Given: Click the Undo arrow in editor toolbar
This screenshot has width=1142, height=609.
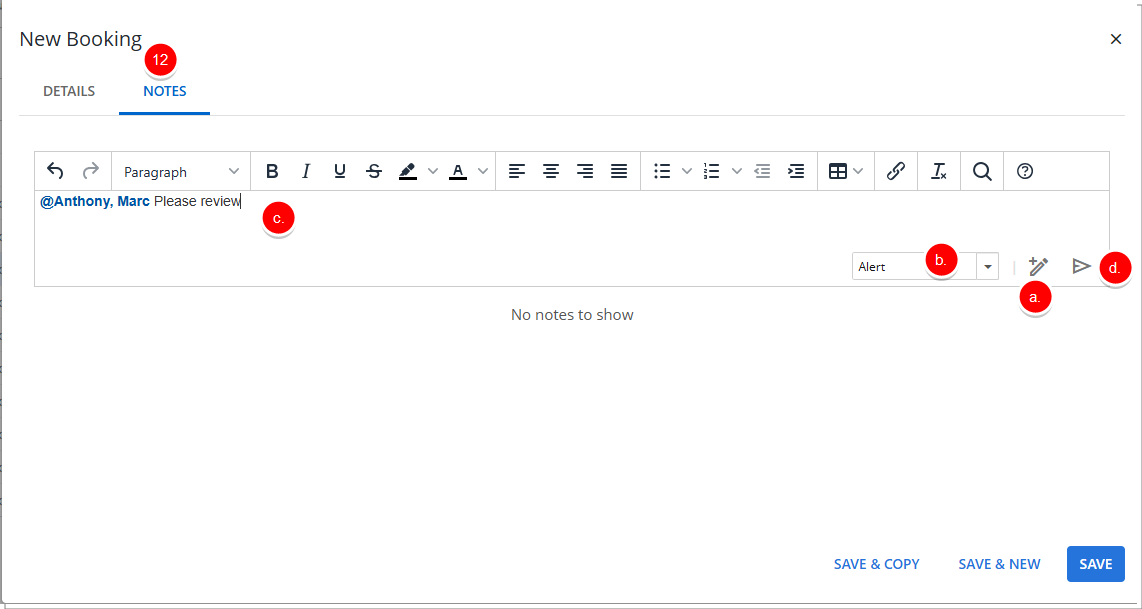Looking at the screenshot, I should click(56, 171).
